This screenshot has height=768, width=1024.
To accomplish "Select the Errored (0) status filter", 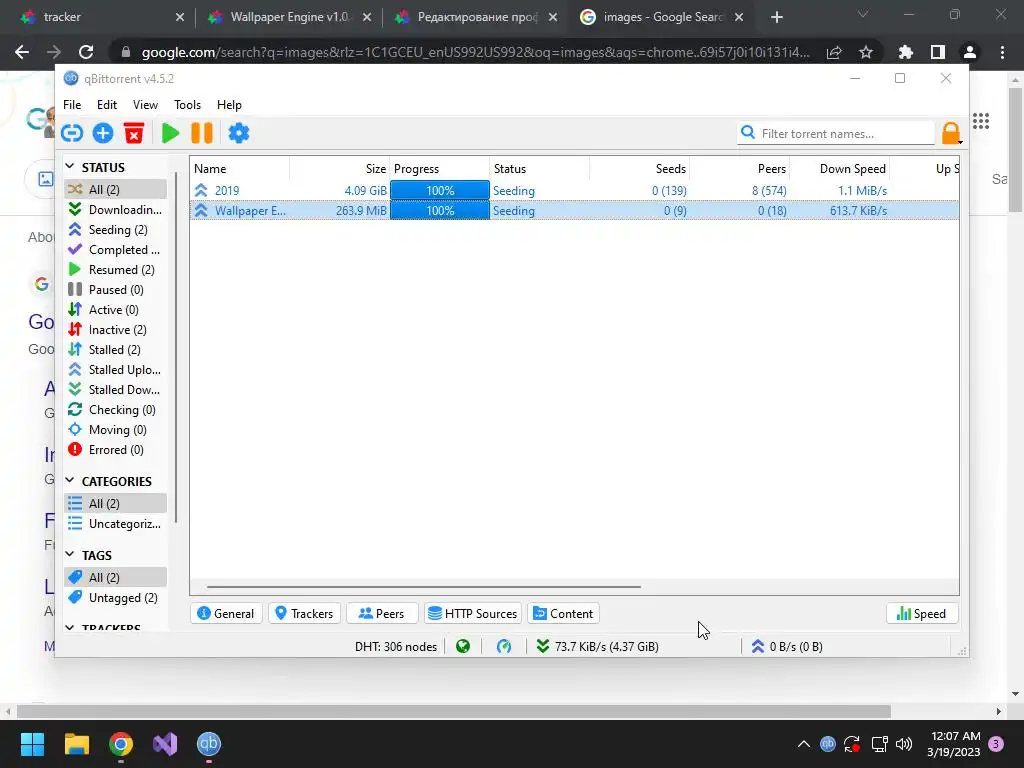I will click(115, 450).
